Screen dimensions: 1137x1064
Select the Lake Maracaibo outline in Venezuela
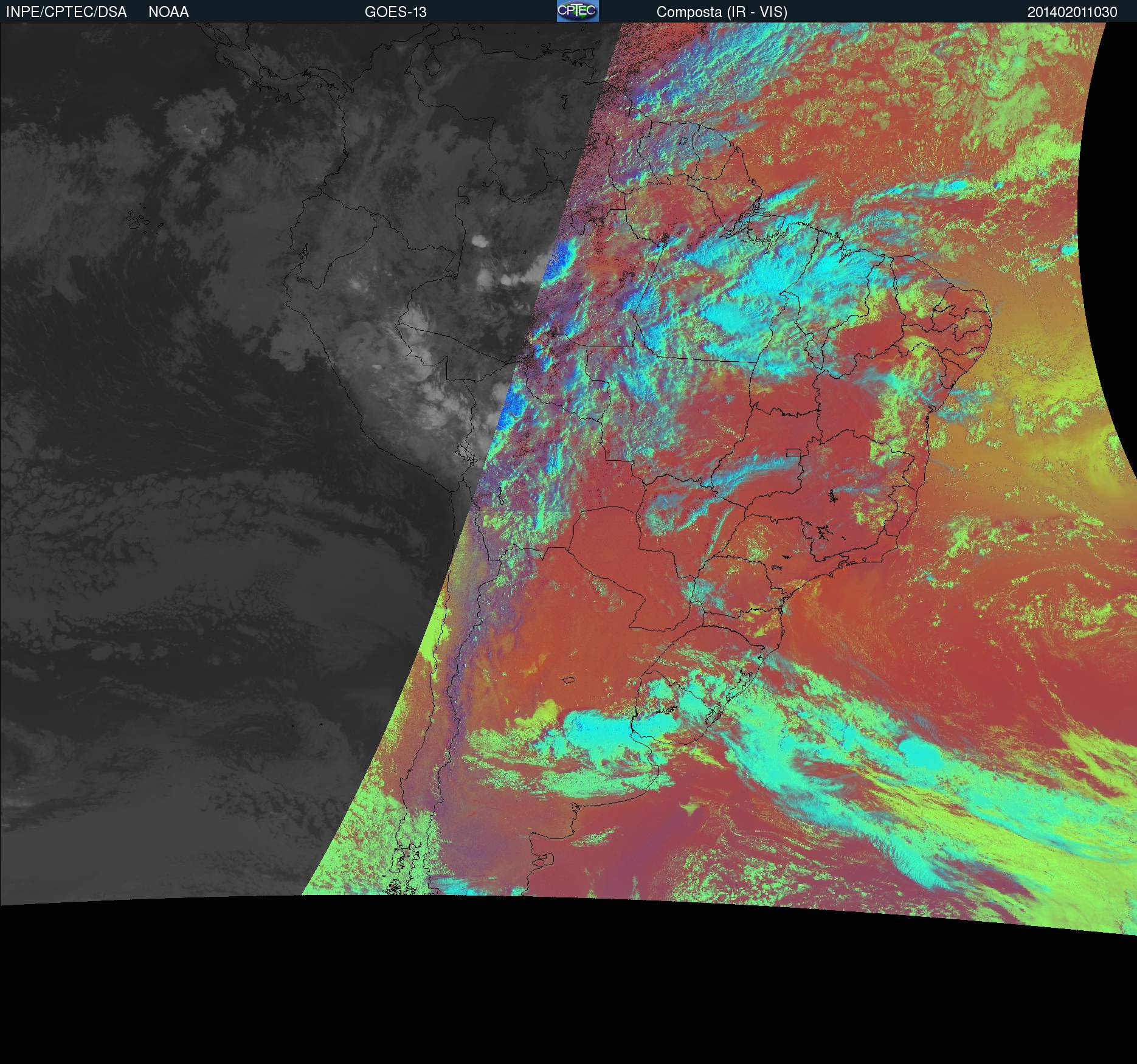tap(432, 62)
